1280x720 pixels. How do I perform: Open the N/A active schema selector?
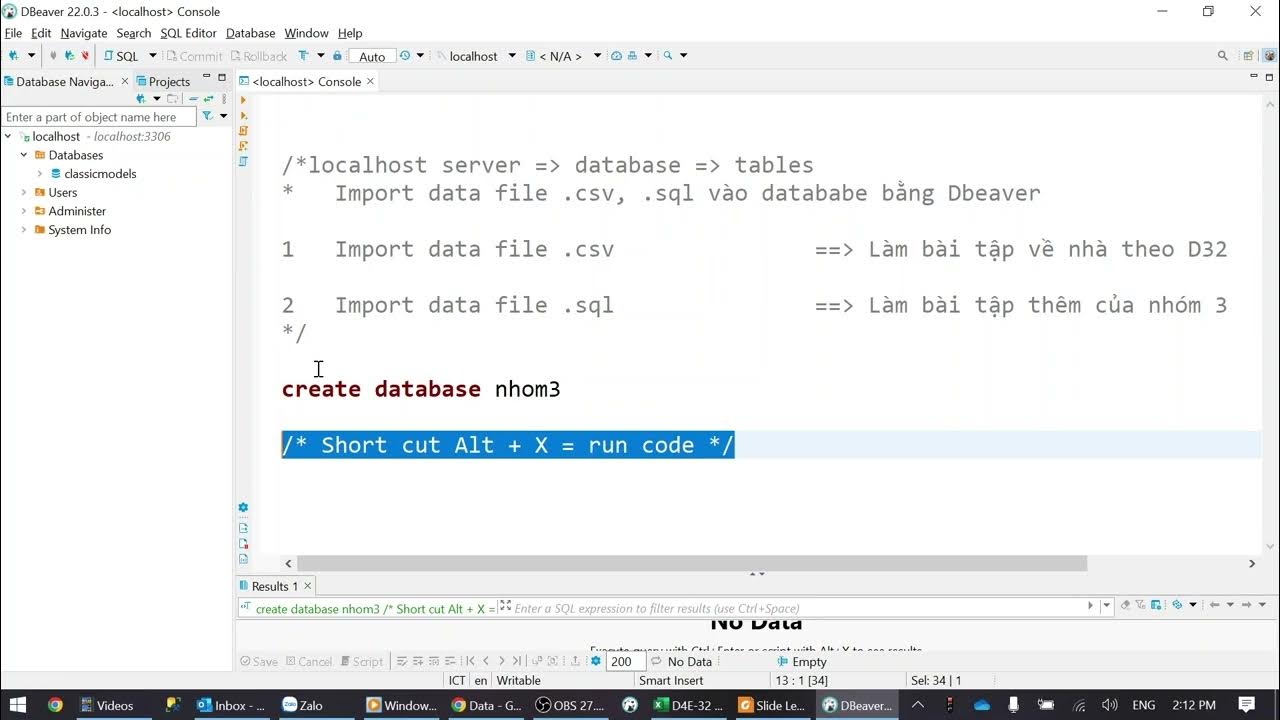[x=564, y=56]
